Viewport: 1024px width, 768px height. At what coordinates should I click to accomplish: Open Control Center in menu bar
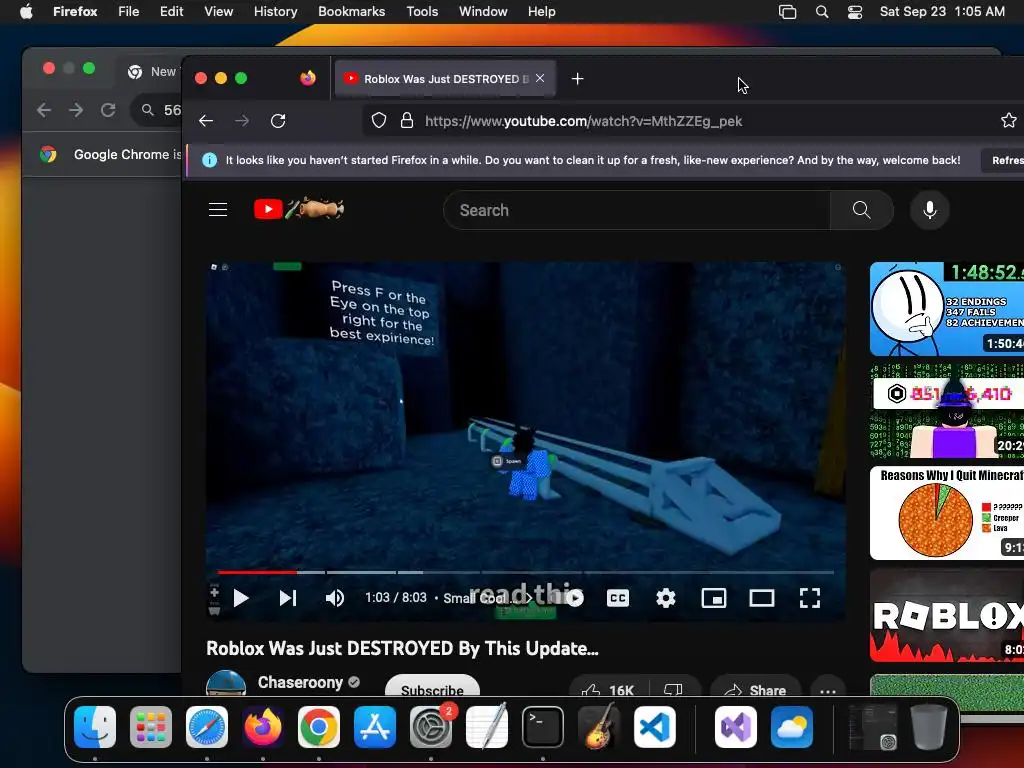[x=855, y=12]
